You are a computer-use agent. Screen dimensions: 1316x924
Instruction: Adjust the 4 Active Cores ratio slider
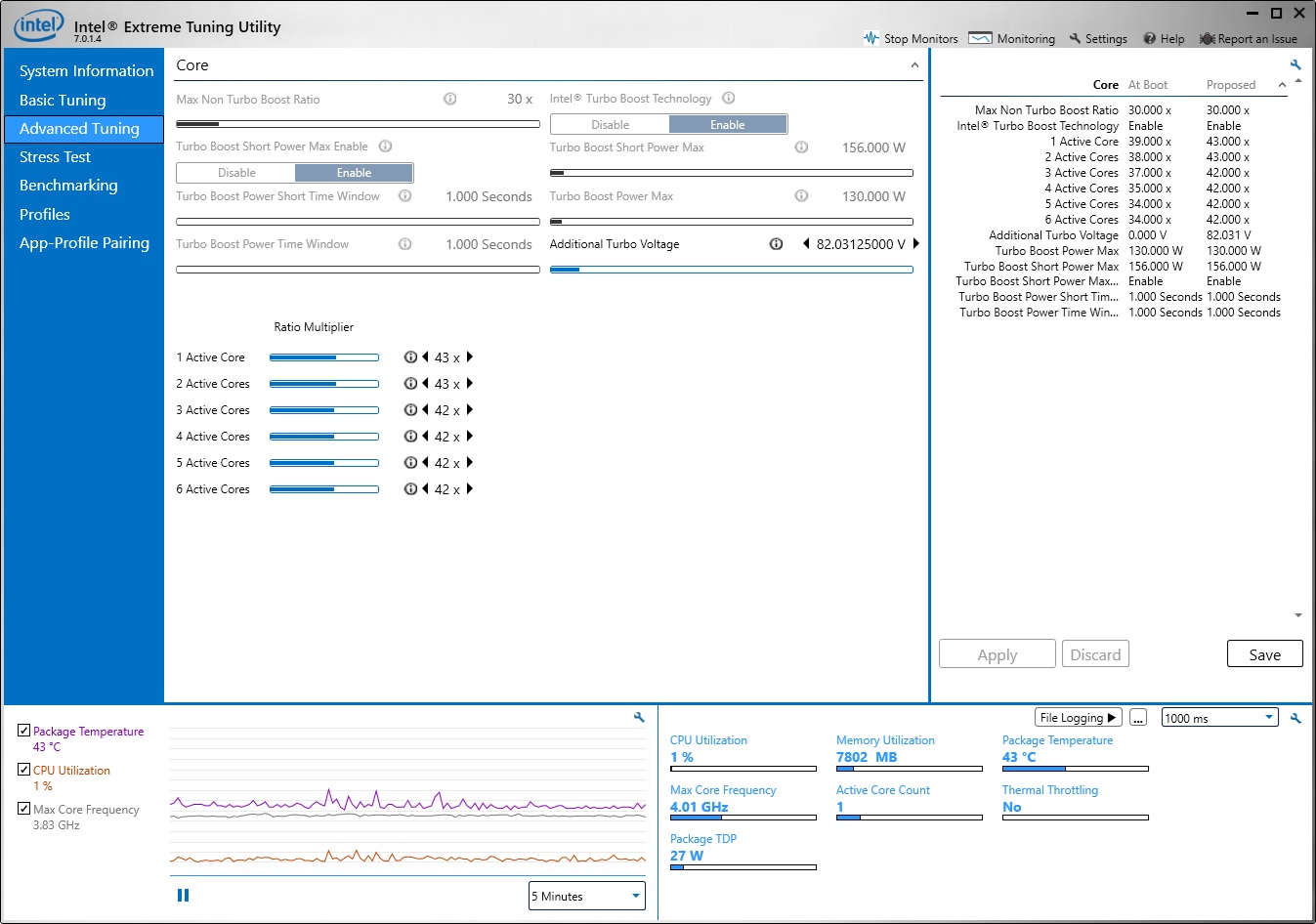(x=323, y=437)
